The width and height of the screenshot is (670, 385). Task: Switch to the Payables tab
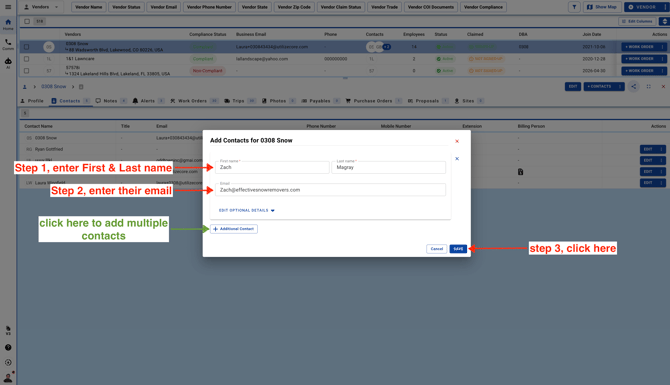tap(320, 101)
